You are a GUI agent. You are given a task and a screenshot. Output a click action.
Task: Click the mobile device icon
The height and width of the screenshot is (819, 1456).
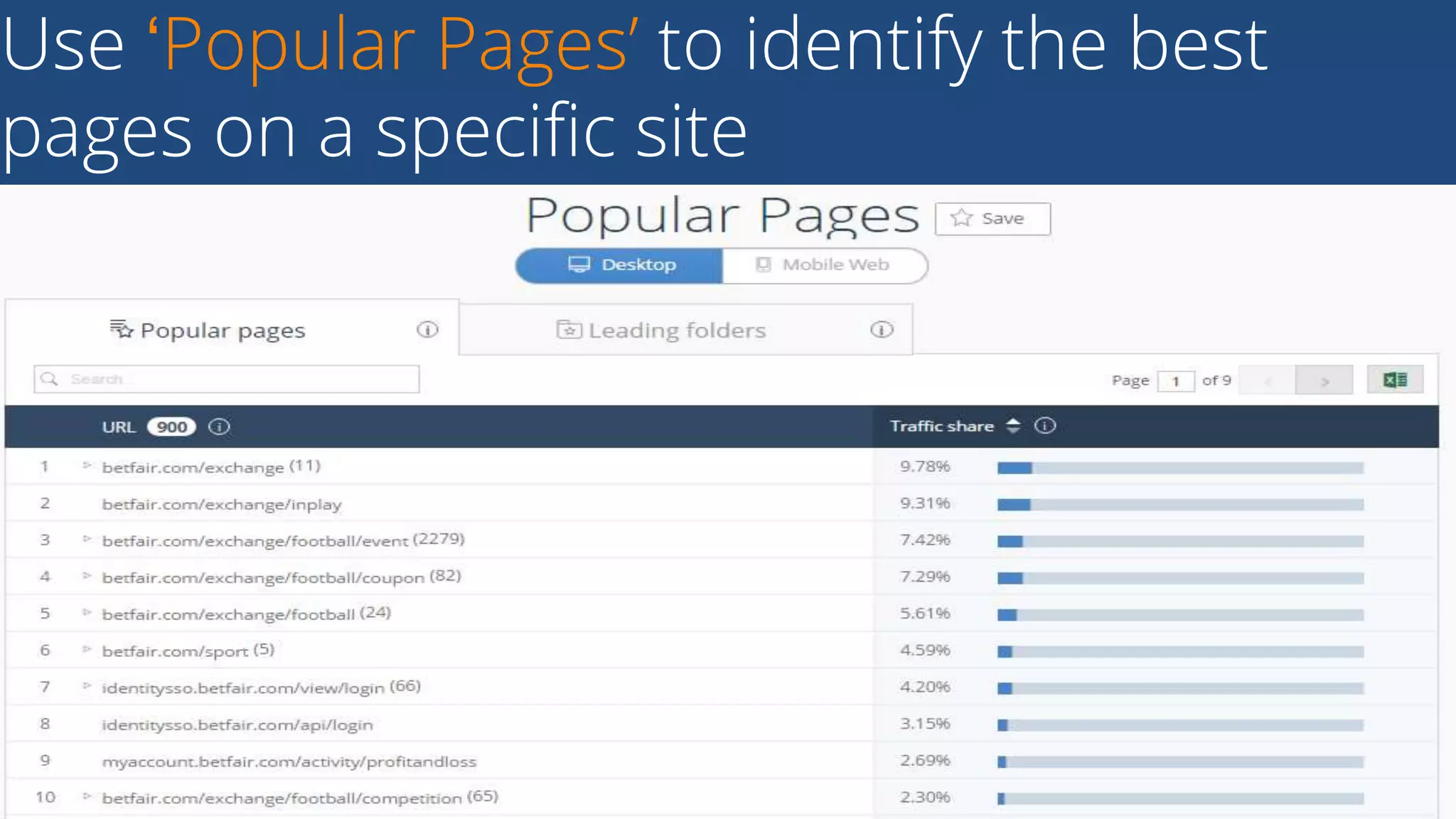pyautogui.click(x=764, y=264)
